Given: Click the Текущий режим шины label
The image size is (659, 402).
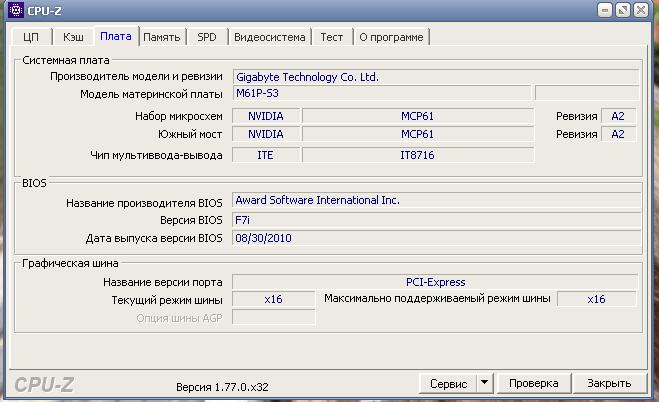Looking at the screenshot, I should [x=167, y=300].
